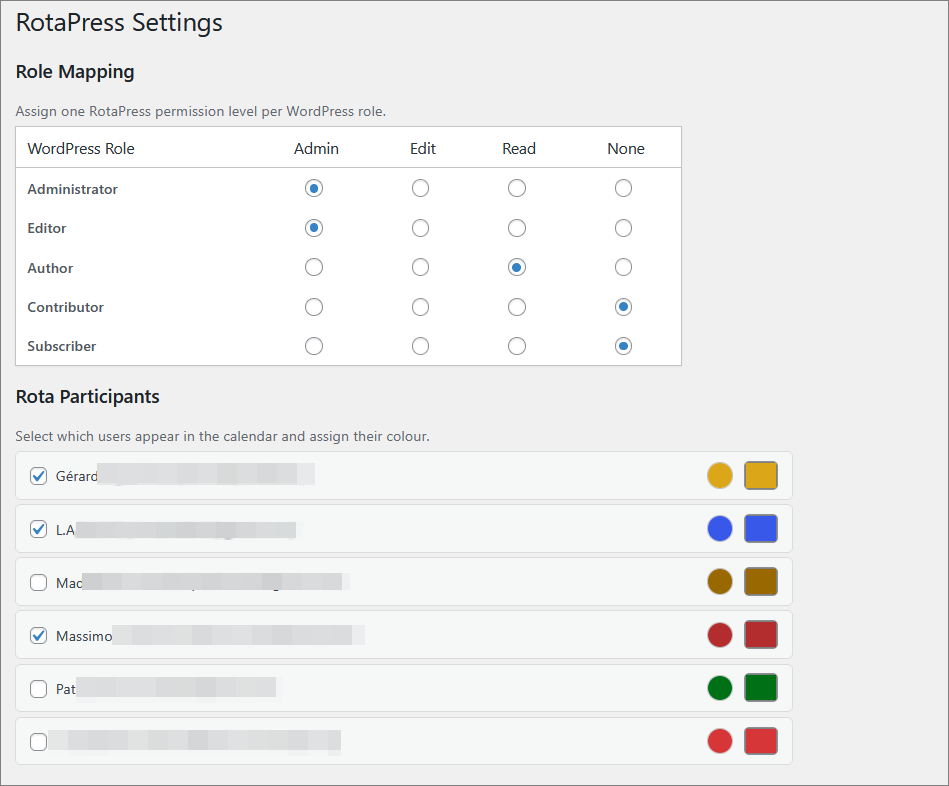Select Admin permission for Subscriber role
949x786 pixels.
pos(314,346)
